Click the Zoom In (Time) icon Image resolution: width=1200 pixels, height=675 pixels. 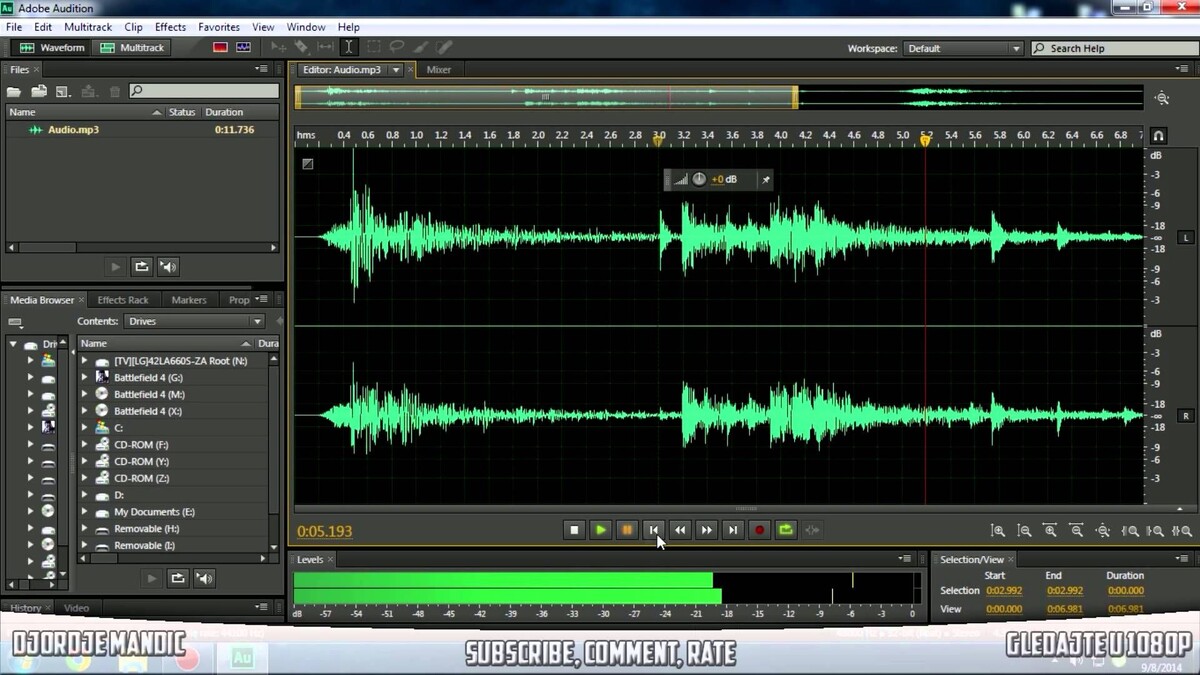coord(1050,531)
